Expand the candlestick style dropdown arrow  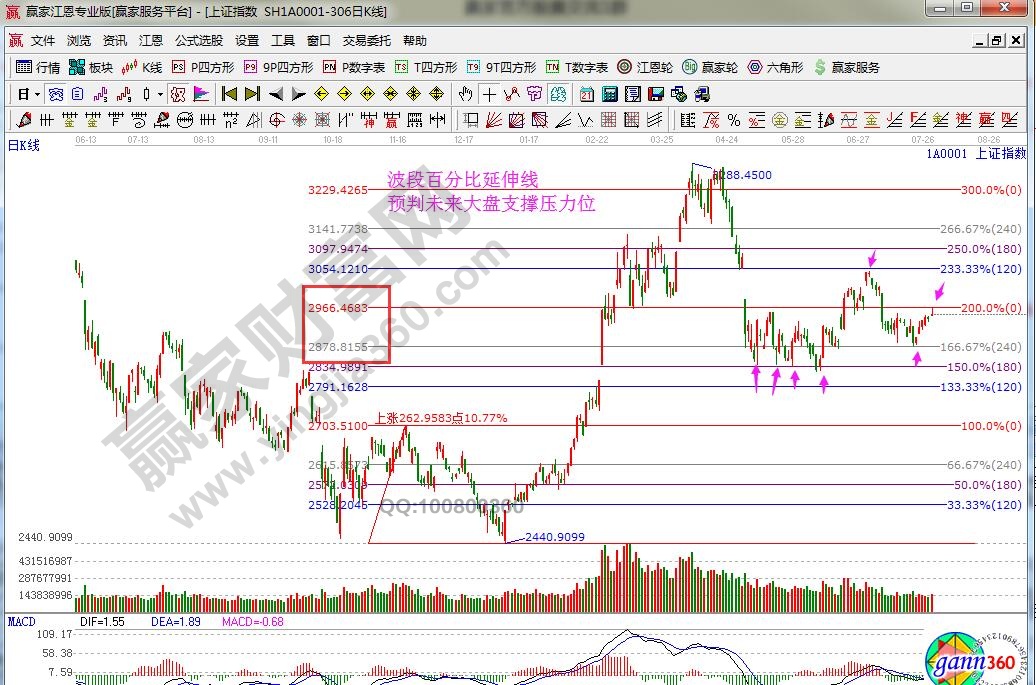[x=160, y=94]
